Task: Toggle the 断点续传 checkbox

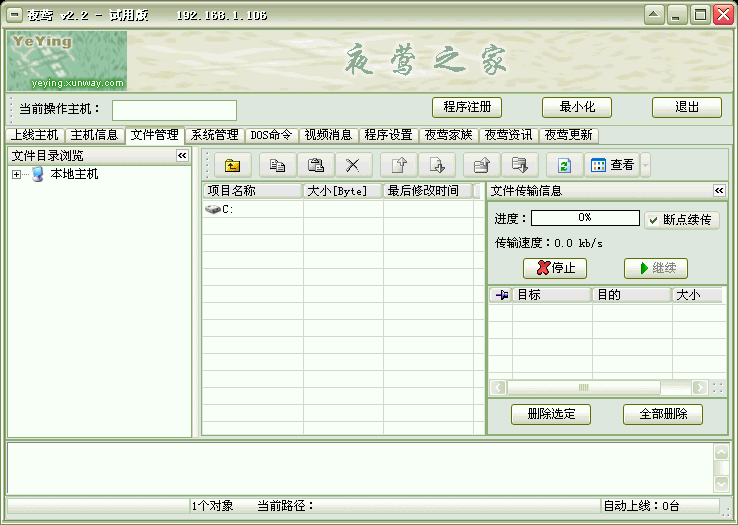Action: [653, 220]
